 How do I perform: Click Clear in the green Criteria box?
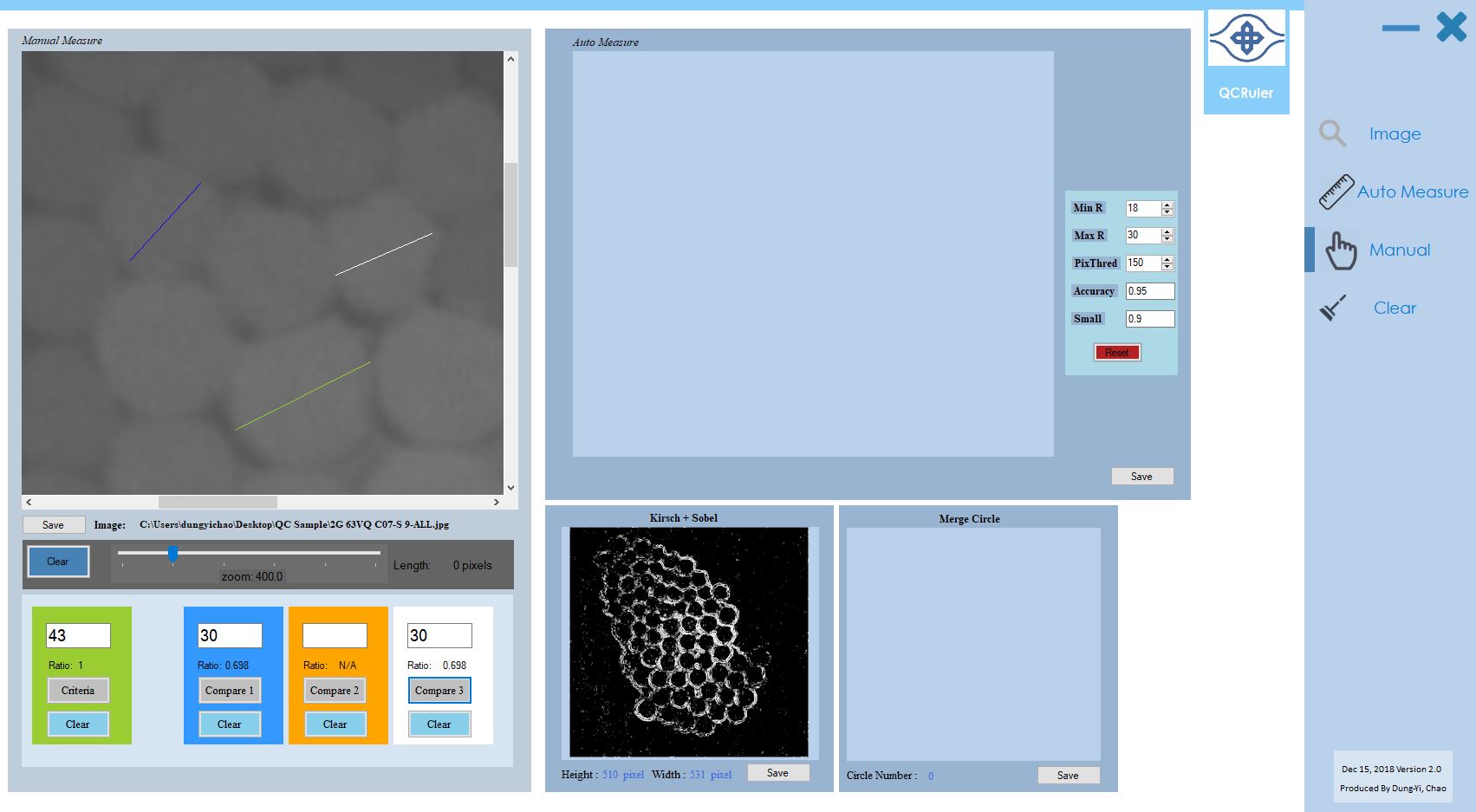78,724
